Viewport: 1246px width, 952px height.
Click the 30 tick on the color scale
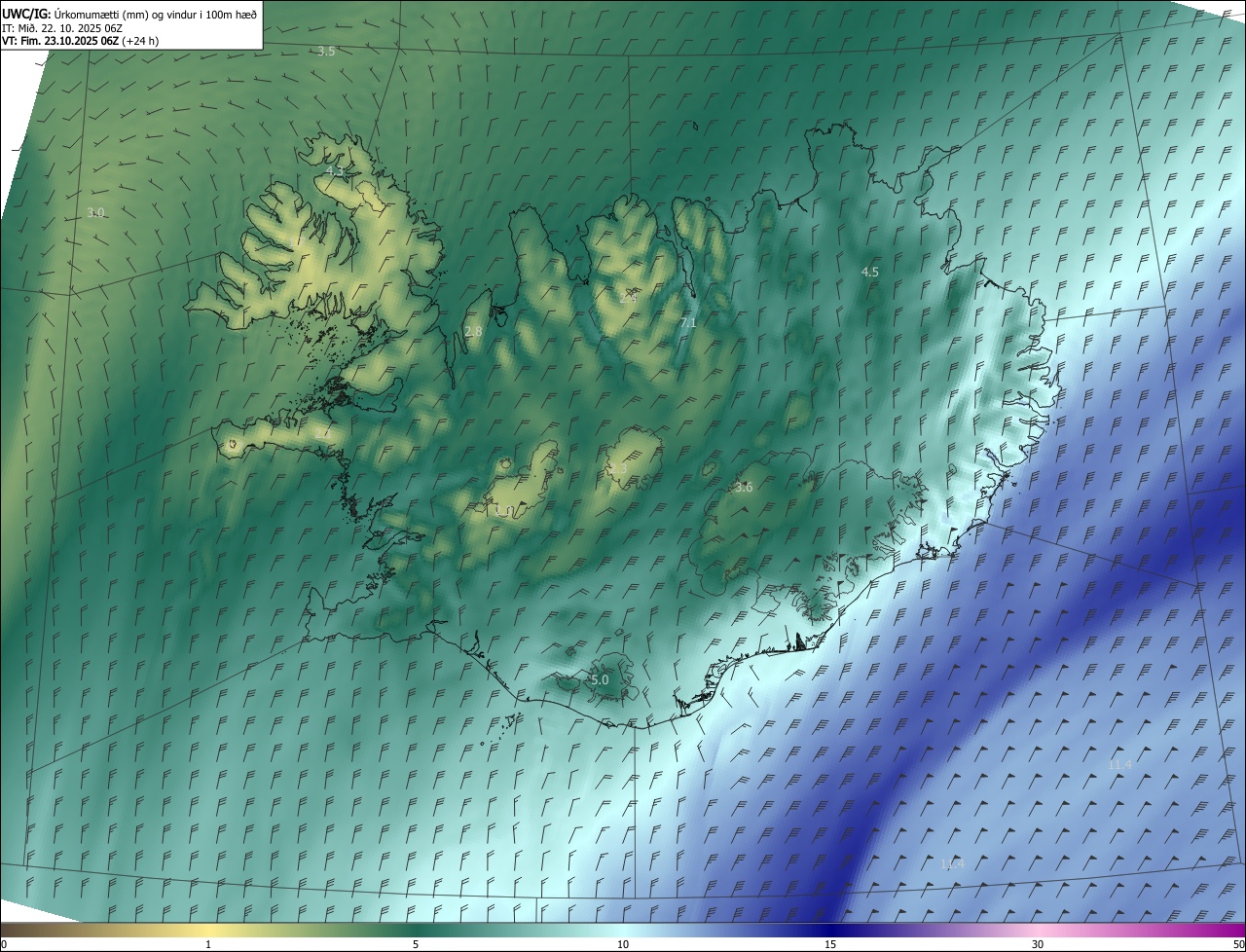tap(1038, 944)
